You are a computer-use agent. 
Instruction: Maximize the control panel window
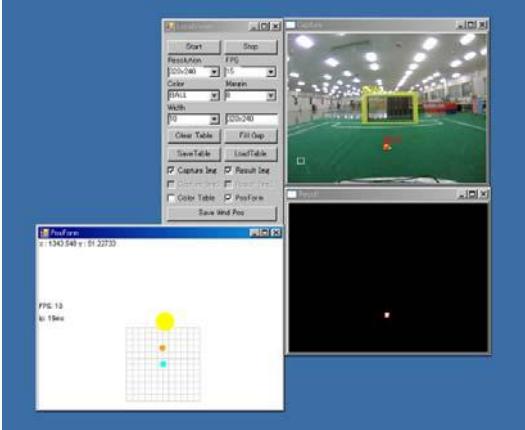[x=265, y=26]
